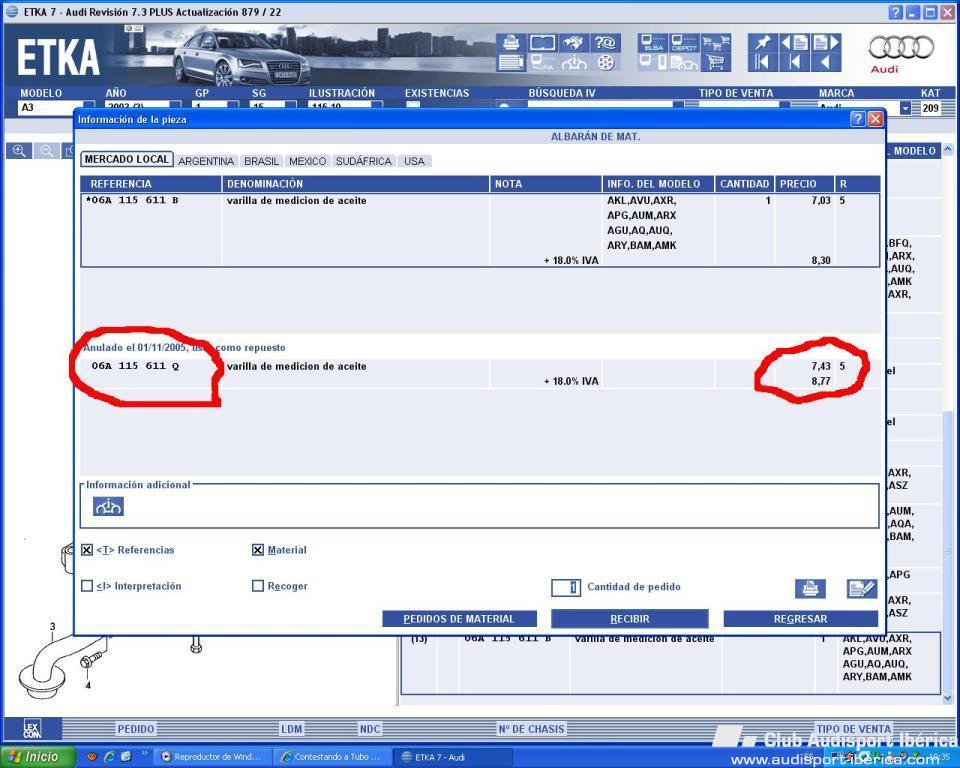
Task: Open the ELSA system icon
Action: pyautogui.click(x=653, y=42)
